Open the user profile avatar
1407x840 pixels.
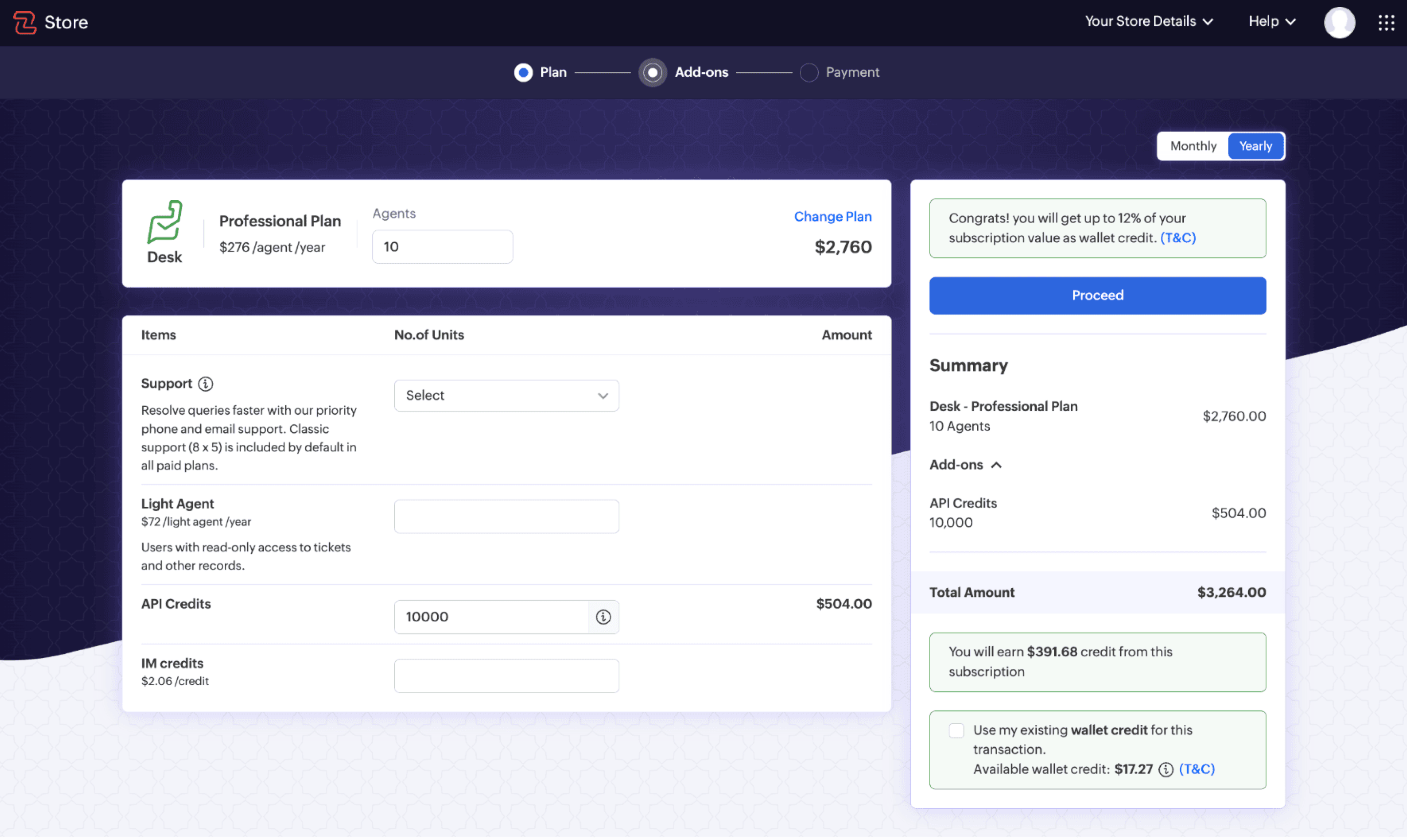(1339, 22)
